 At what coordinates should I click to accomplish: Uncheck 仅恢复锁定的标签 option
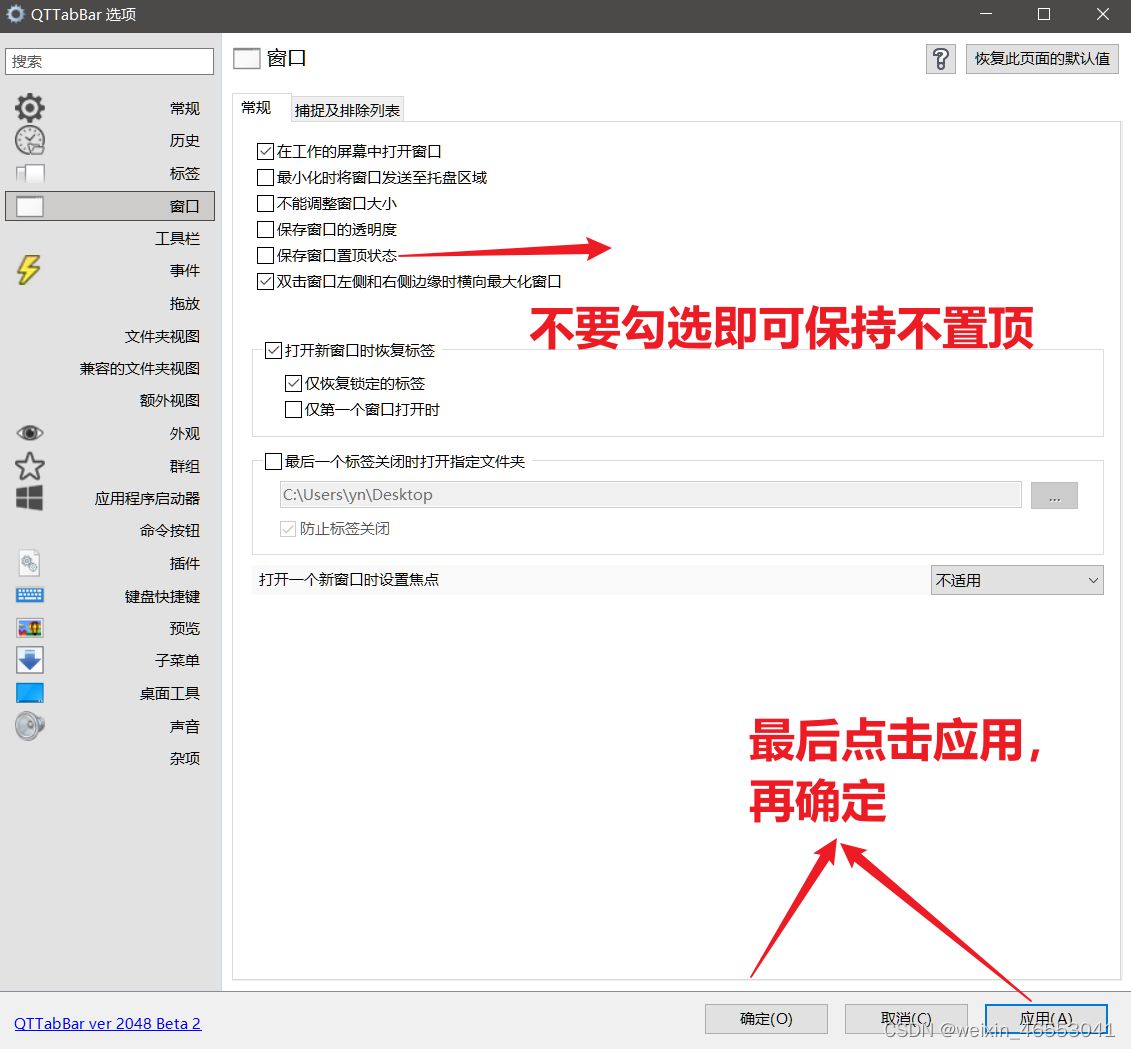click(x=294, y=383)
